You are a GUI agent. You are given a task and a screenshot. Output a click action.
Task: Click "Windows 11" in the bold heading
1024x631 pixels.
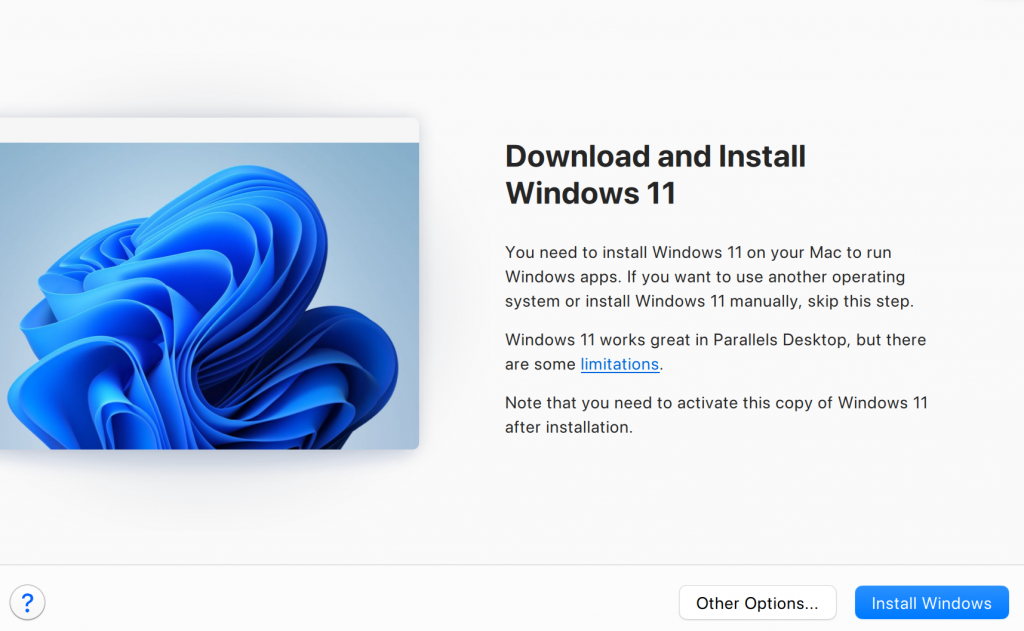(x=590, y=192)
